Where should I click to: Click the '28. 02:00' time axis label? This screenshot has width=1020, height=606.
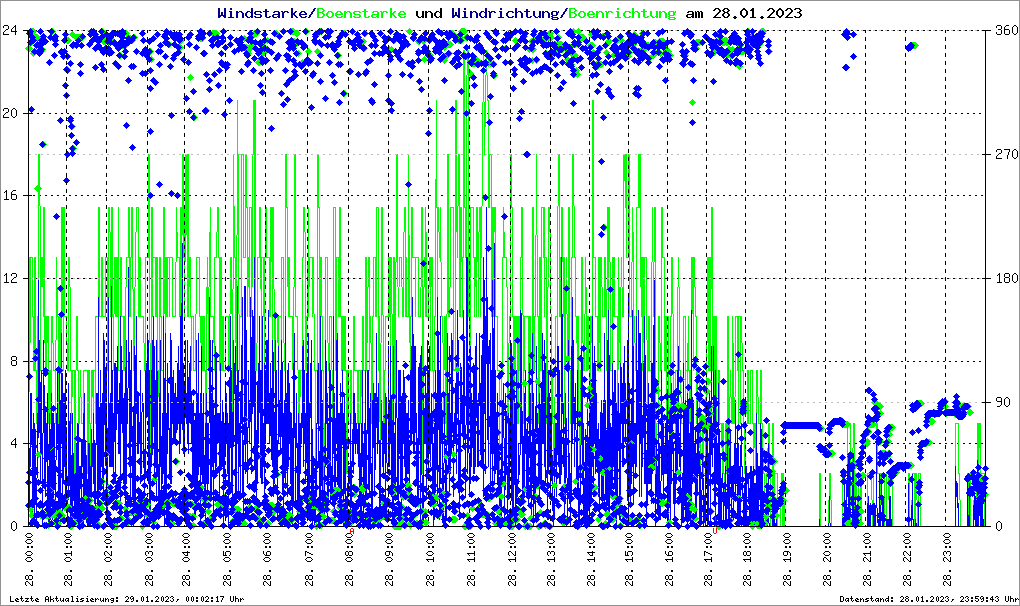(109, 559)
